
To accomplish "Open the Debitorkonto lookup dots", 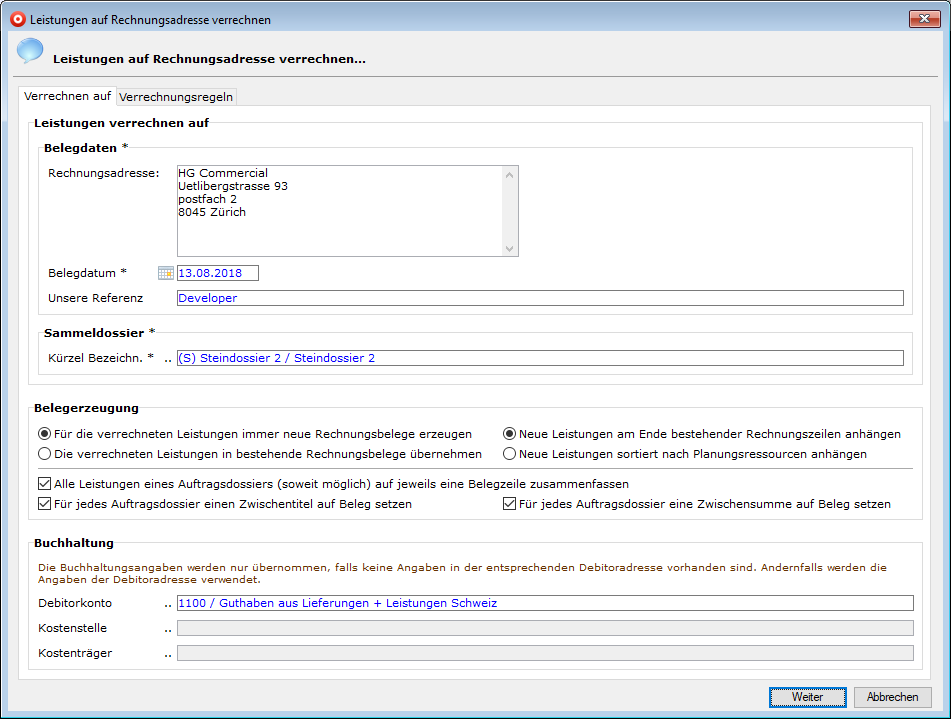I will click(x=168, y=603).
